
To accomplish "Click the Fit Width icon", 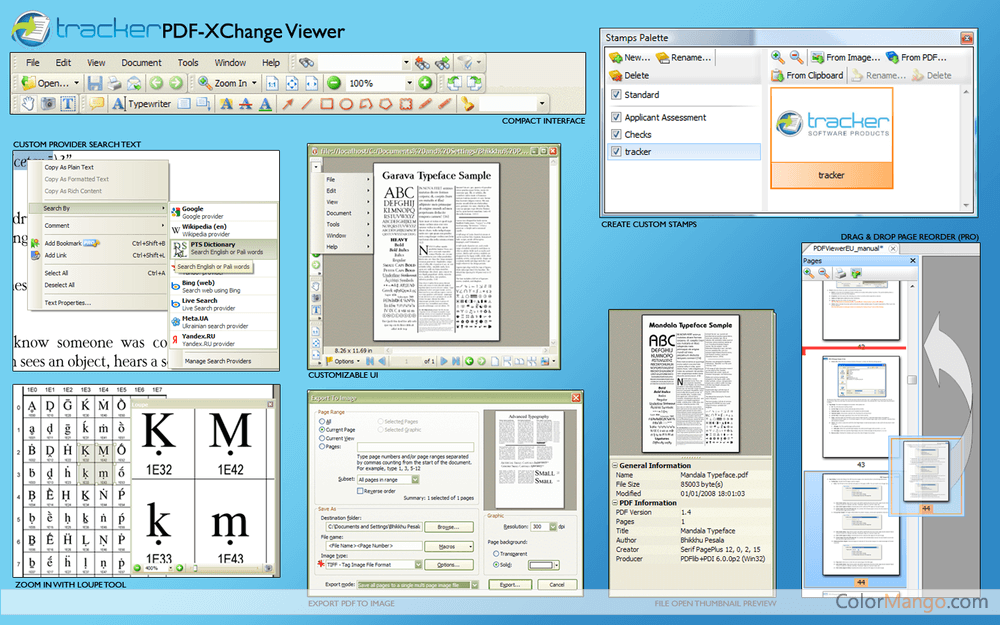I will pyautogui.click(x=311, y=83).
